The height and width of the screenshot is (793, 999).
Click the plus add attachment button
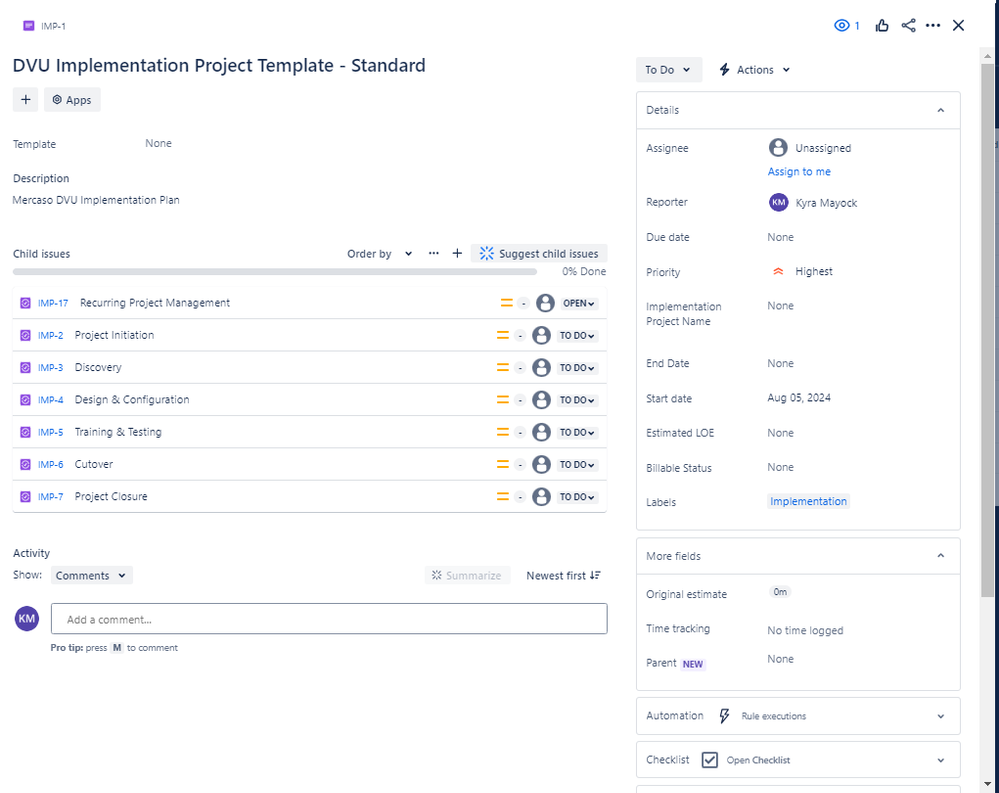click(x=25, y=100)
